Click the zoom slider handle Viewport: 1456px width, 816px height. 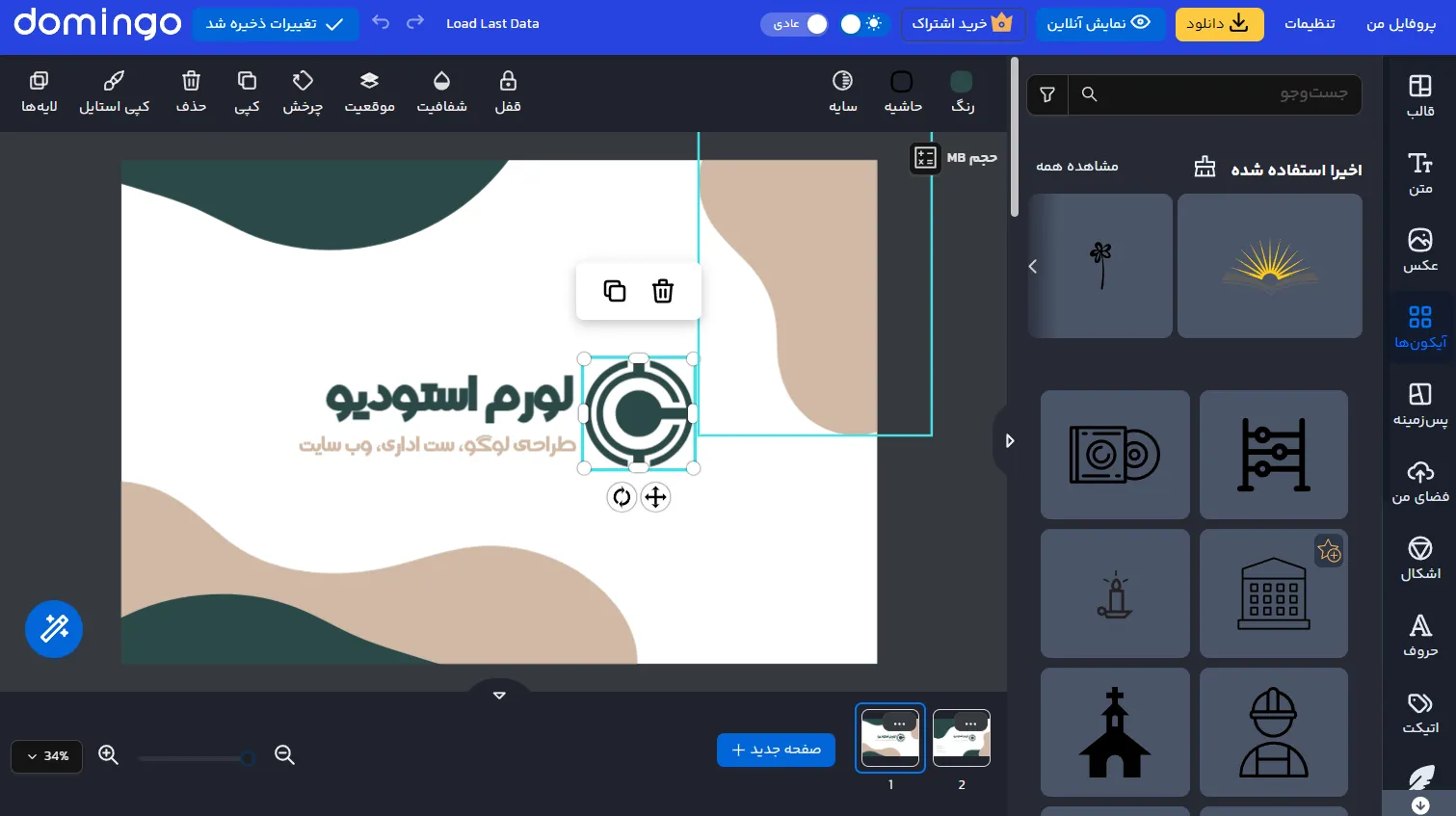point(248,758)
